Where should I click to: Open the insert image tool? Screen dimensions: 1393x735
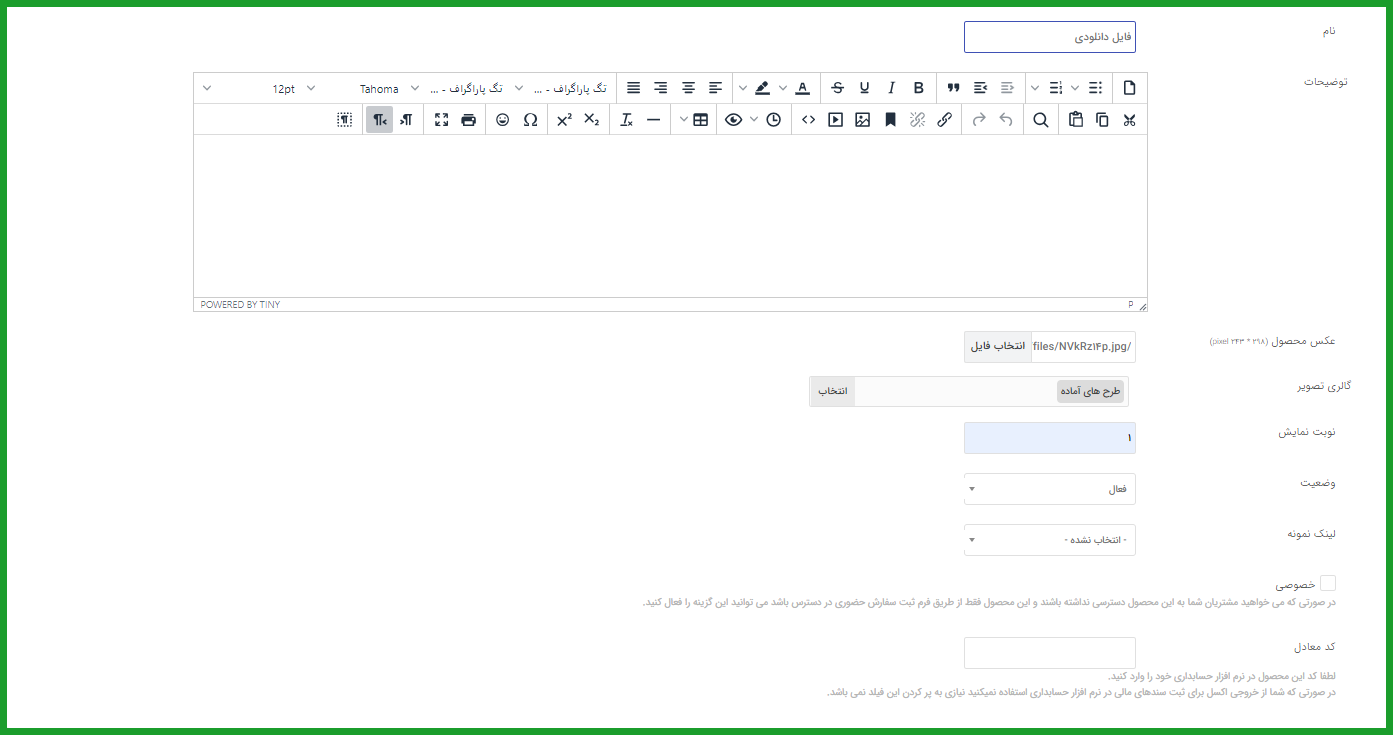[862, 120]
